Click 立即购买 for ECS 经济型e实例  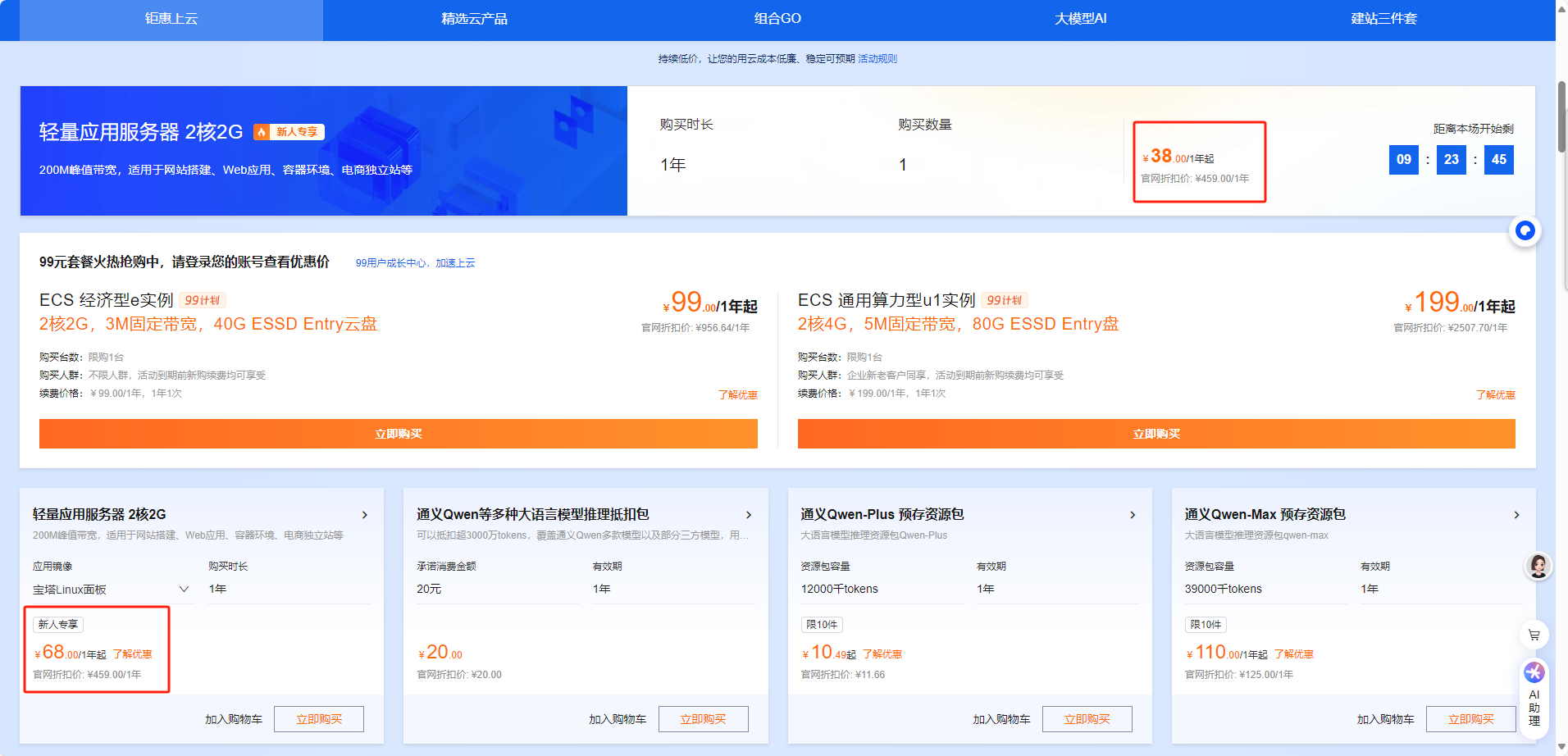pos(399,434)
